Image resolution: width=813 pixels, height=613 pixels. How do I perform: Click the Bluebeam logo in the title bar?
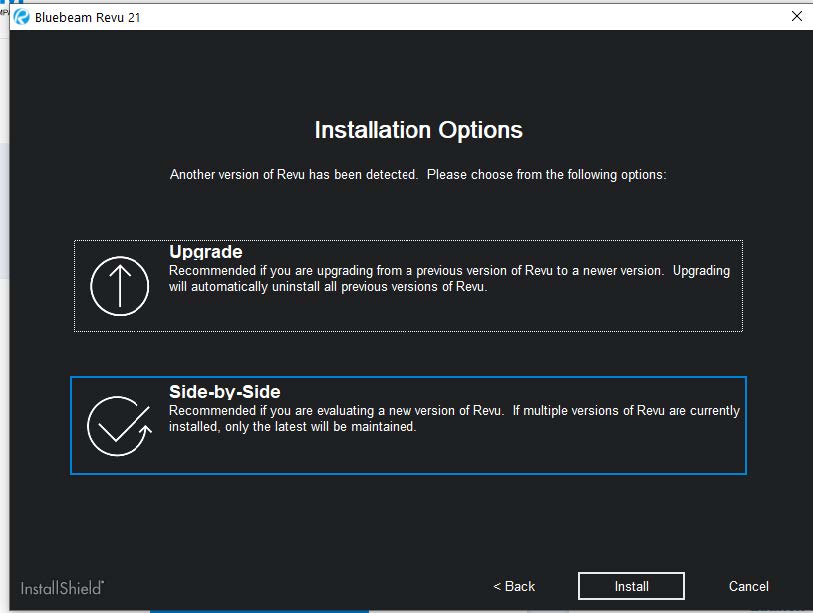pos(21,17)
